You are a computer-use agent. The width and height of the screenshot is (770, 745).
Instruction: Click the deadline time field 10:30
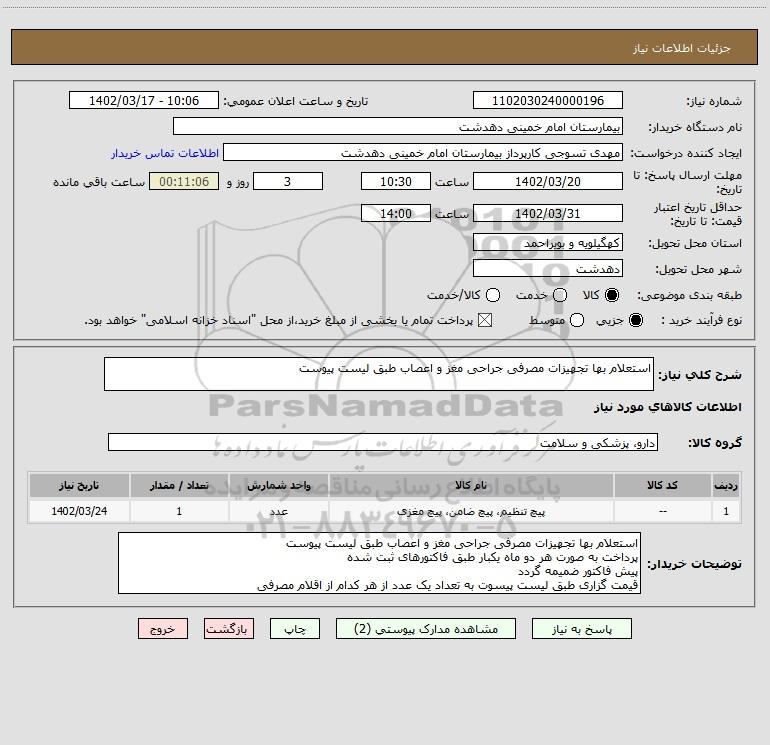[396, 181]
